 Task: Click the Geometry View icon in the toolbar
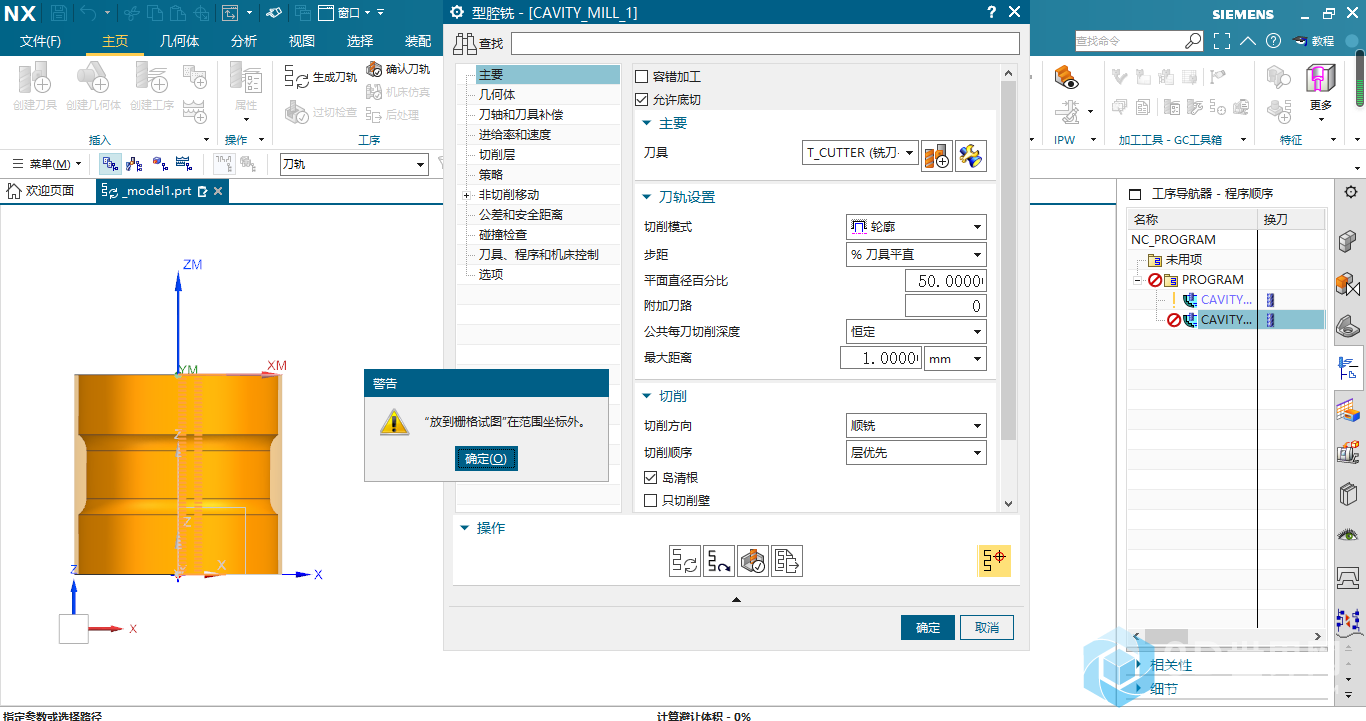click(159, 164)
